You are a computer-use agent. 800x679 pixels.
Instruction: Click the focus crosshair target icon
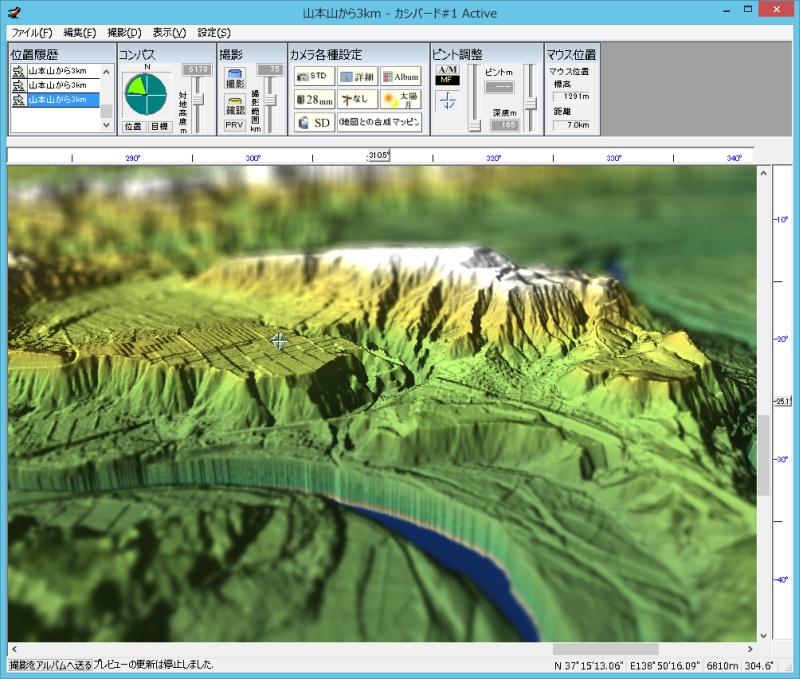point(447,100)
